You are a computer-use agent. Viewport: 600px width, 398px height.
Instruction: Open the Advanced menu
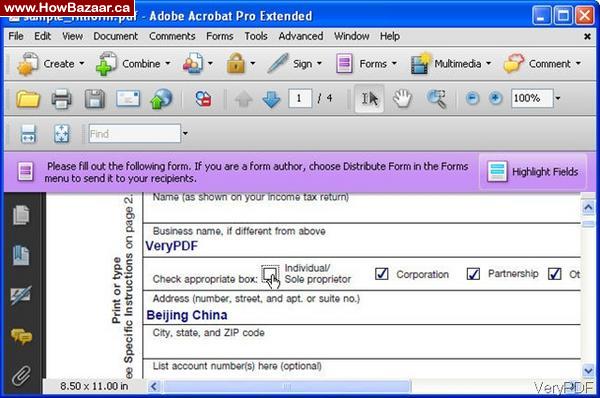301,36
